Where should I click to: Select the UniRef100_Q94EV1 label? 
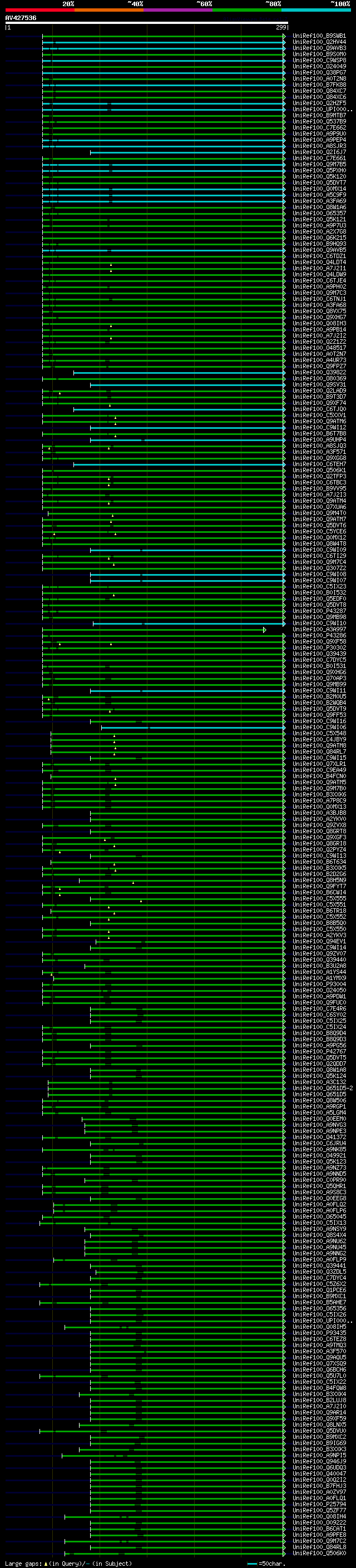point(319,942)
